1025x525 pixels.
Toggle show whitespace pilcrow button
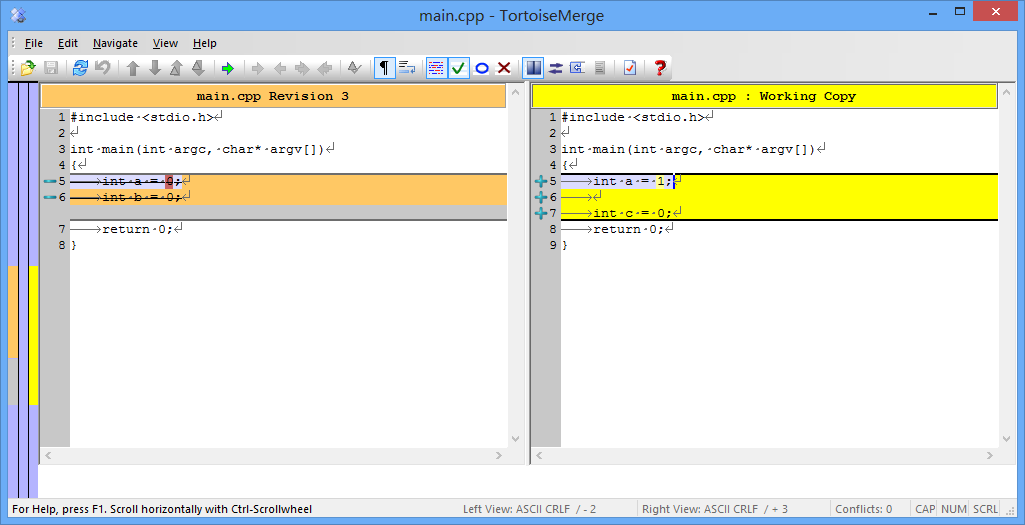point(384,68)
